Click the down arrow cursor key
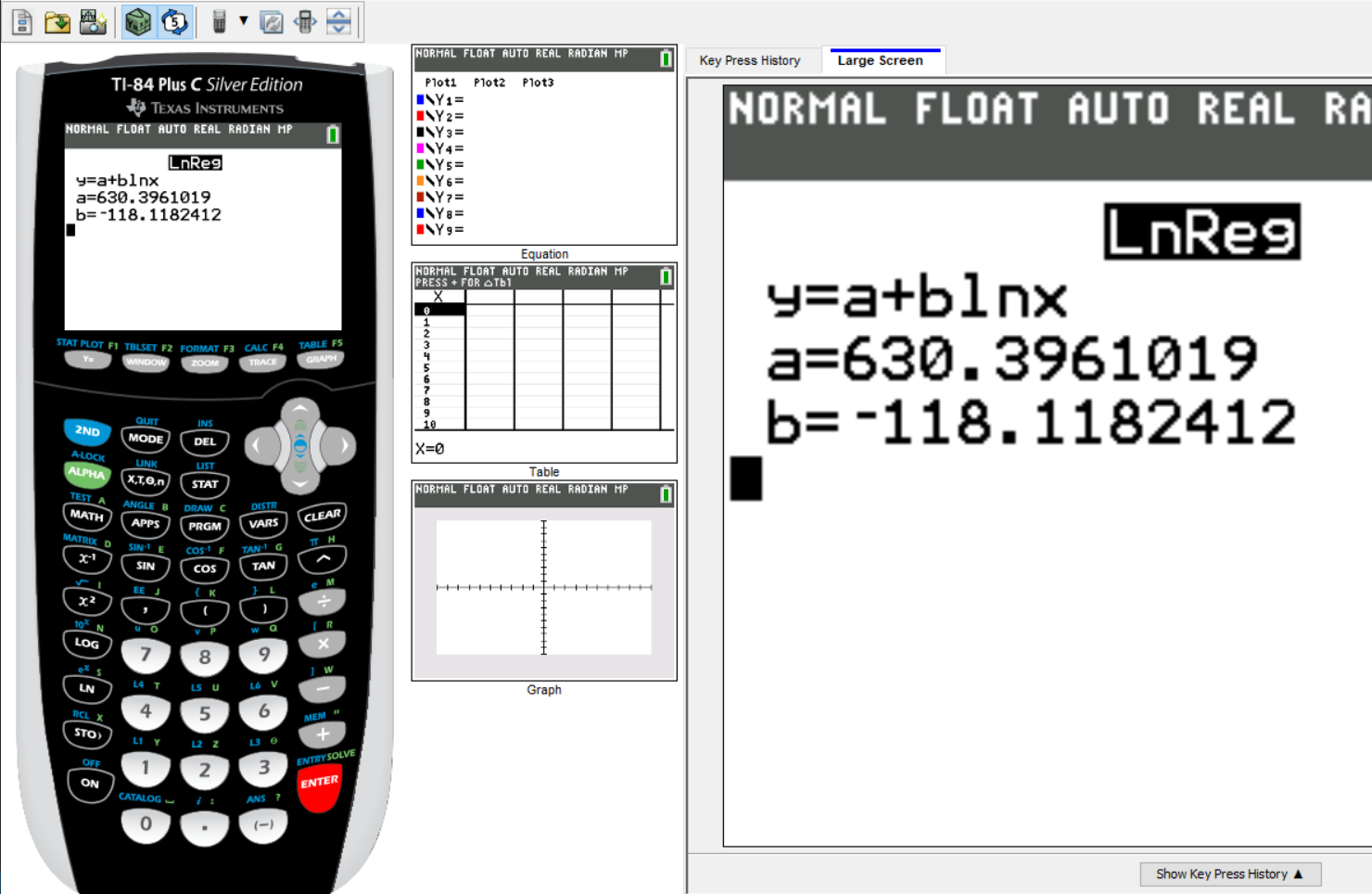Image resolution: width=1372 pixels, height=894 pixels. 300,482
